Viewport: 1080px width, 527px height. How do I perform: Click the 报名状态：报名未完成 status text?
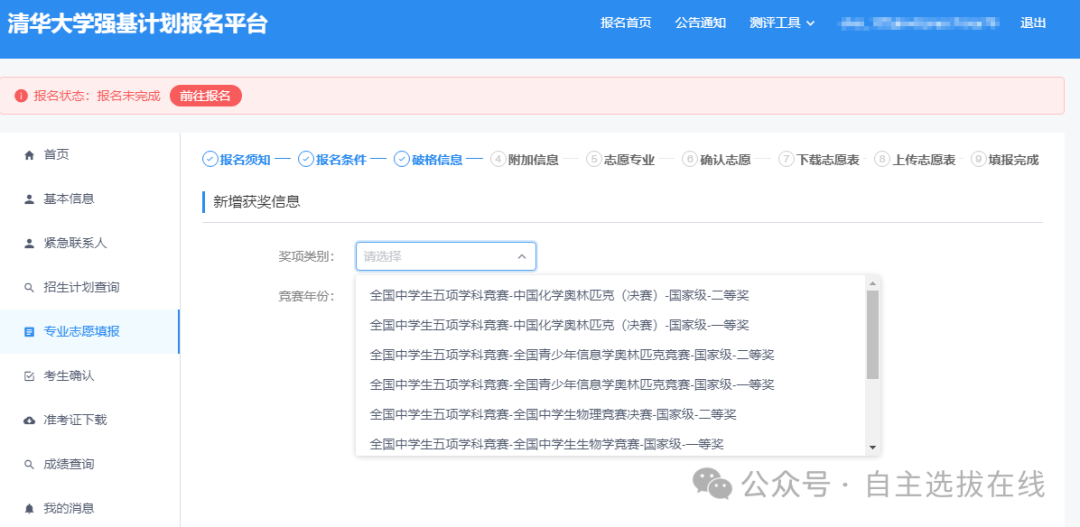[96, 96]
